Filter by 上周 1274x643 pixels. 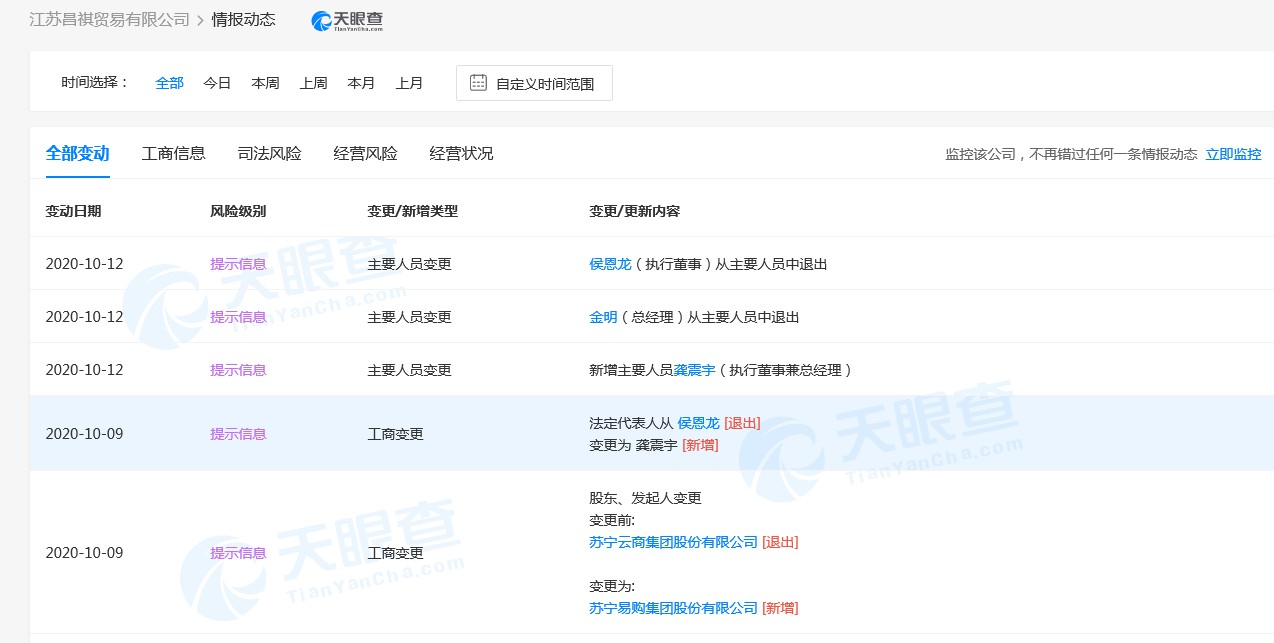click(x=313, y=83)
